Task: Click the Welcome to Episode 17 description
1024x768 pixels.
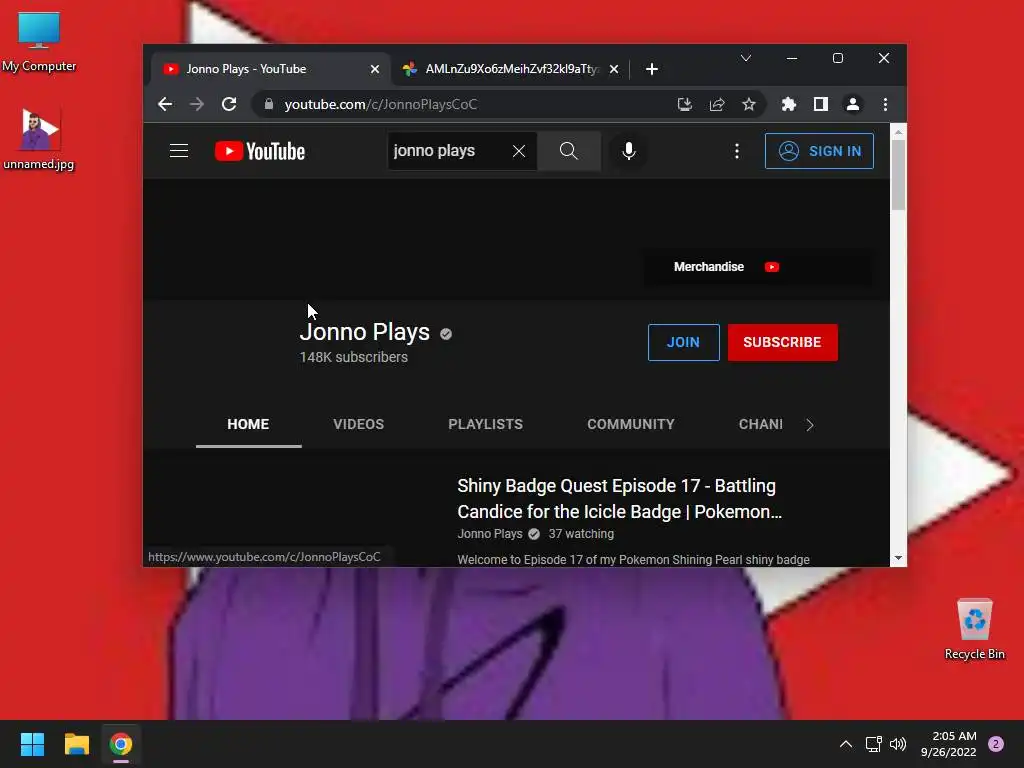Action: tap(633, 560)
